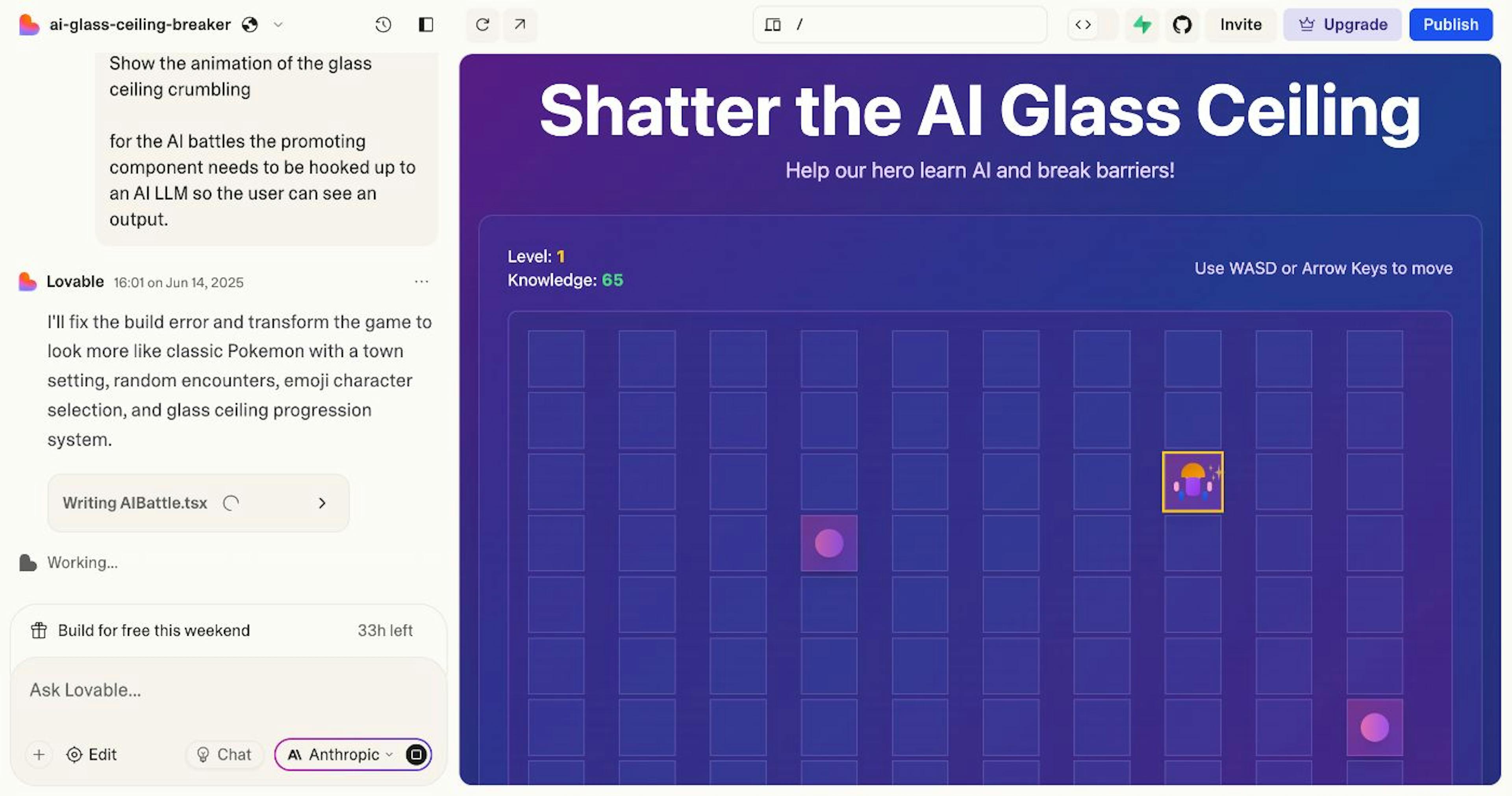Screen dimensions: 1512x796
Task: Open the Supabase lightning bolt icon
Action: pyautogui.click(x=1141, y=25)
